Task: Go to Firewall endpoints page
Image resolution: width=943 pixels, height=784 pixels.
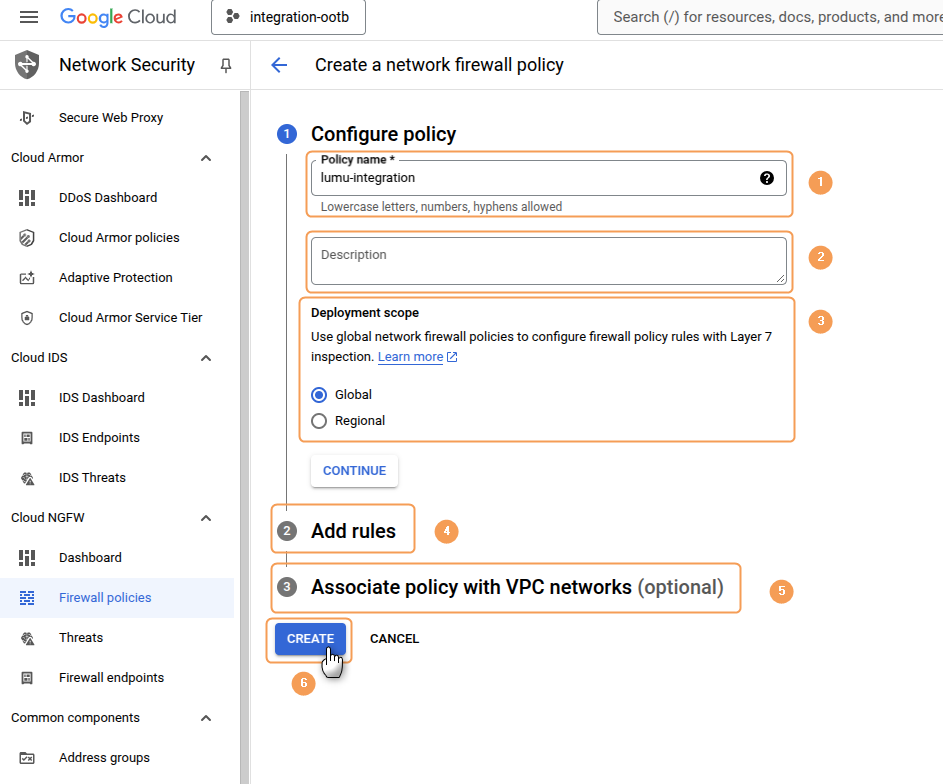Action: pos(111,678)
